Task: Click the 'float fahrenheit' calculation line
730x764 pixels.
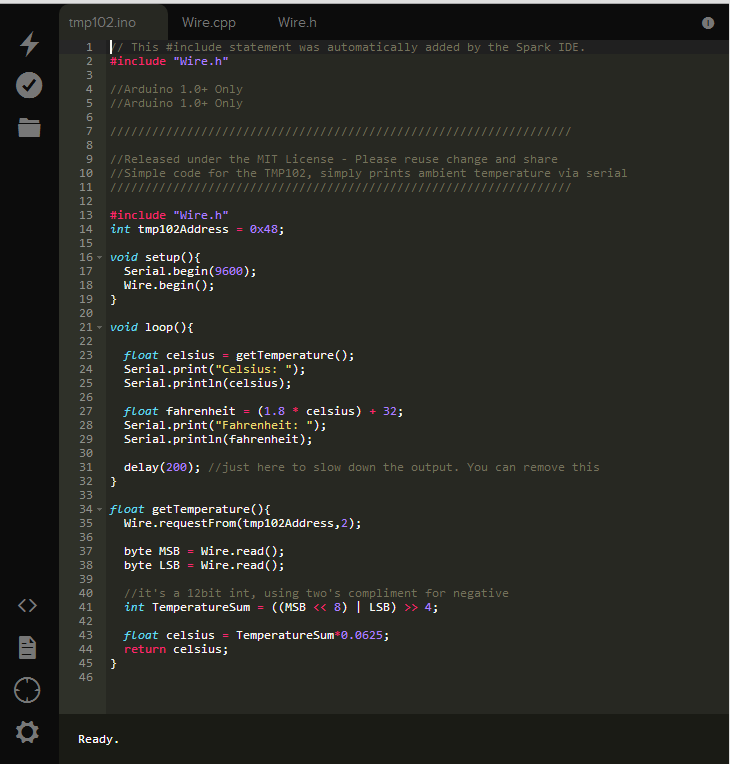Action: [x=264, y=411]
